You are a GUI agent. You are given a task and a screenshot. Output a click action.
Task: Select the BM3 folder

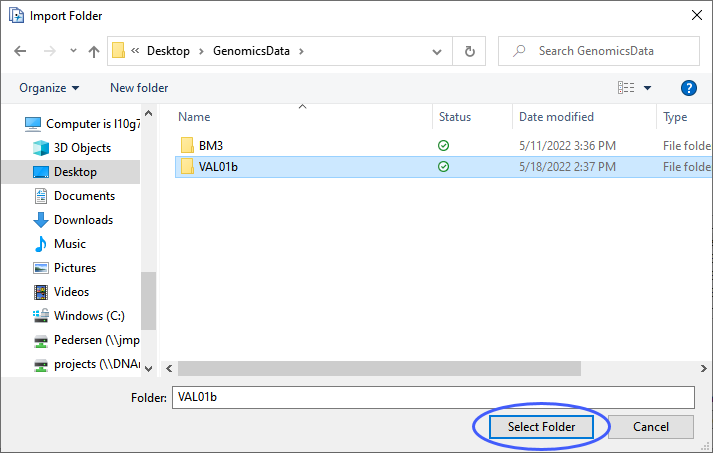[x=211, y=146]
